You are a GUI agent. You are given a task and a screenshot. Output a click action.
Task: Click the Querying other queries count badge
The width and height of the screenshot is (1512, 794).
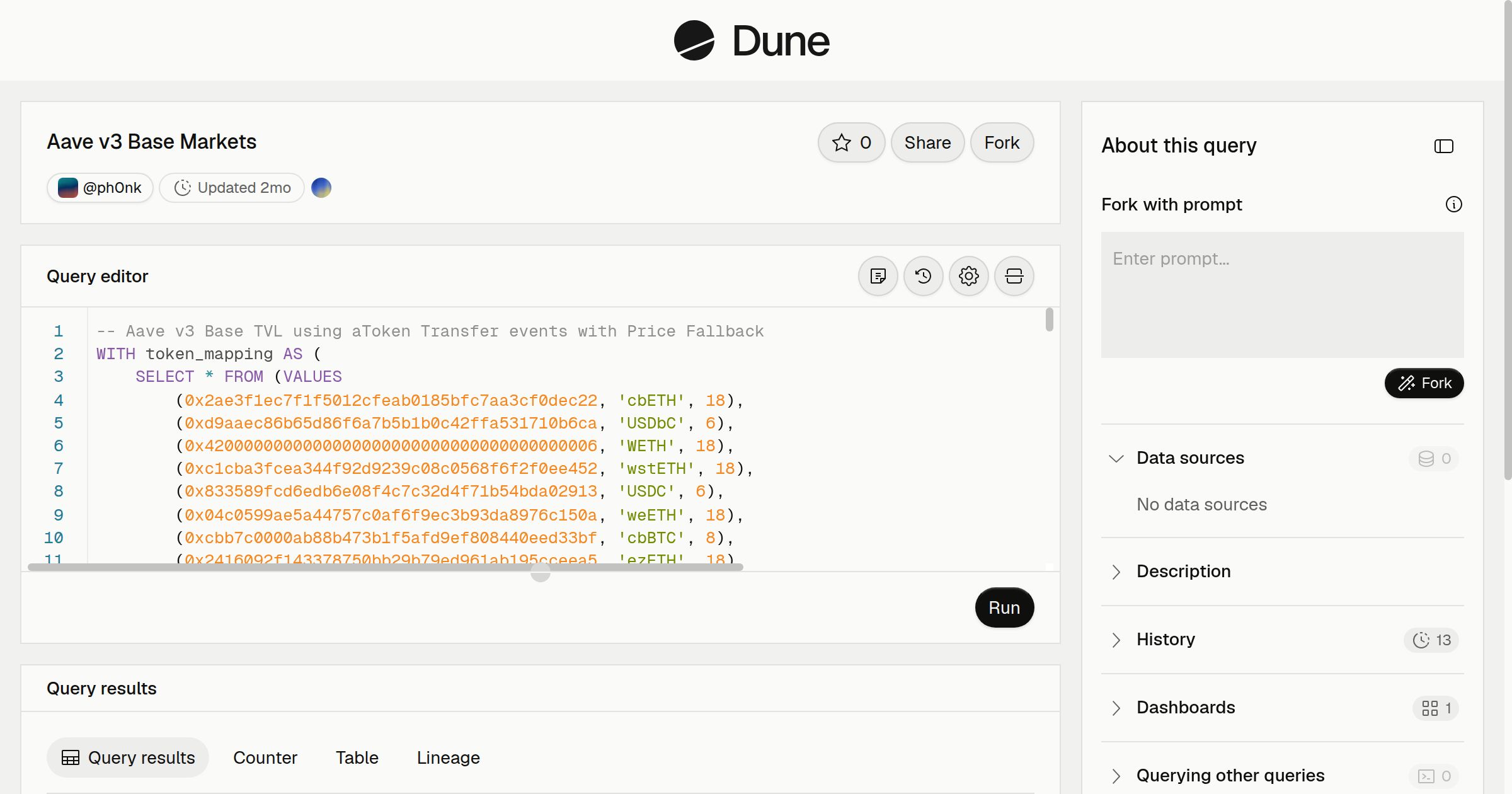tap(1435, 776)
